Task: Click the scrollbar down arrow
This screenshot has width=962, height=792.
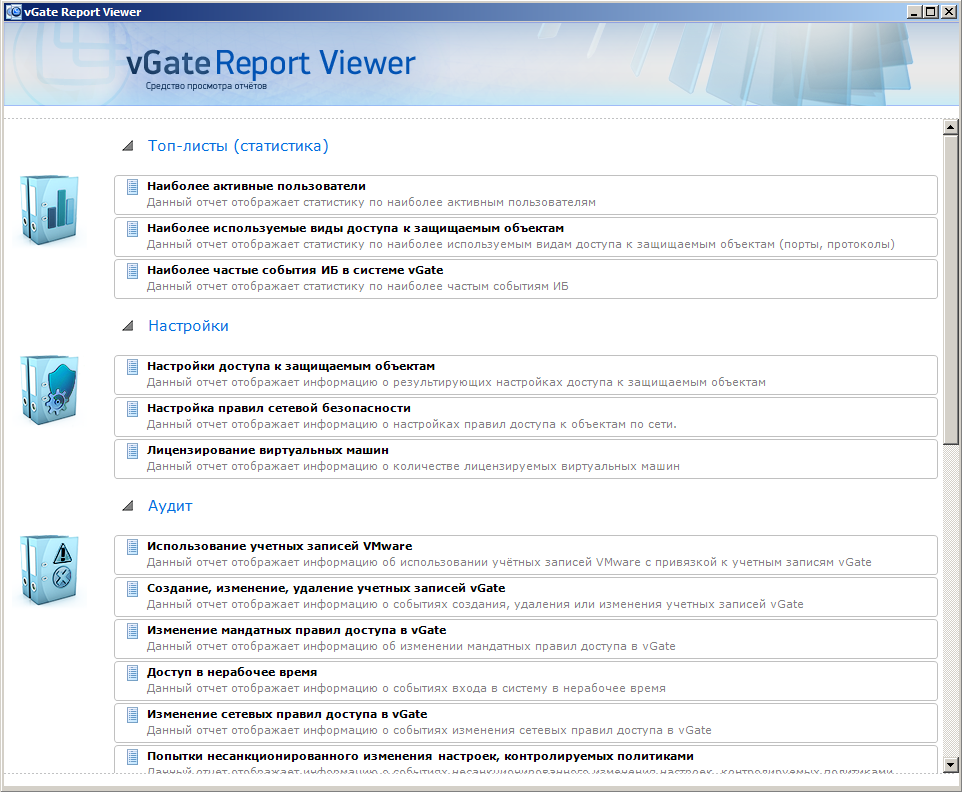Action: click(950, 764)
